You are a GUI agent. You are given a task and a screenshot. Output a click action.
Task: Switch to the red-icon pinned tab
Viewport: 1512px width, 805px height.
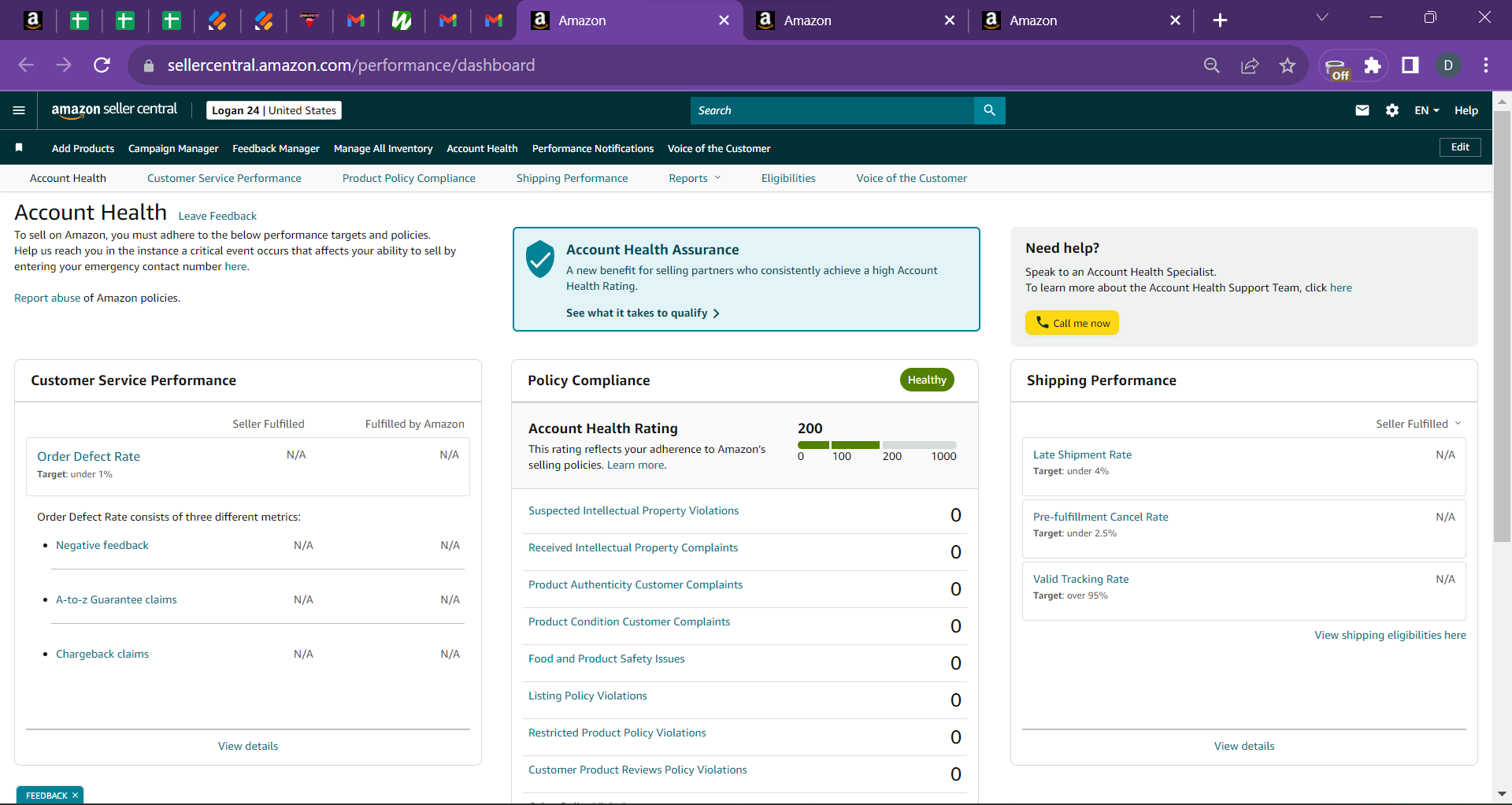point(309,20)
